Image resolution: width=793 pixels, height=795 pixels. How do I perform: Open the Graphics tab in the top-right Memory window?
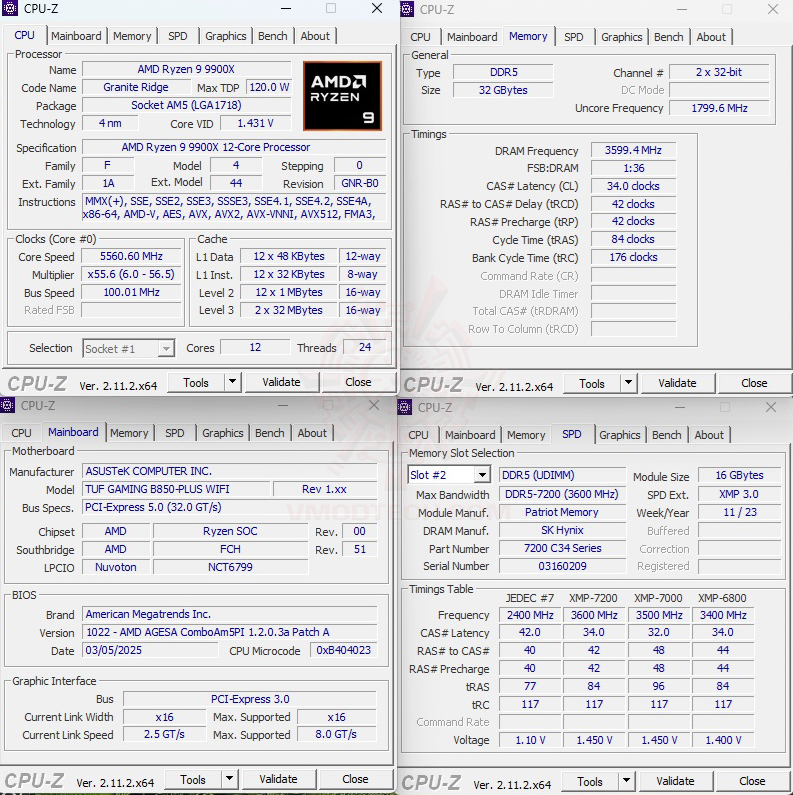[622, 37]
